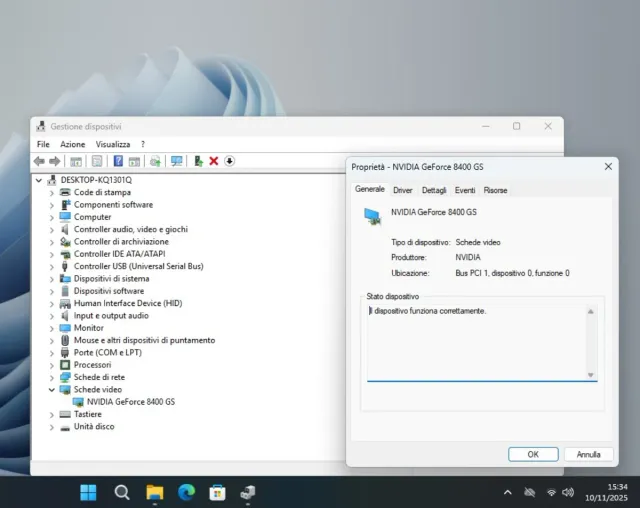Click the Back arrow in Device Manager toolbar
Image resolution: width=640 pixels, height=508 pixels.
click(x=39, y=161)
